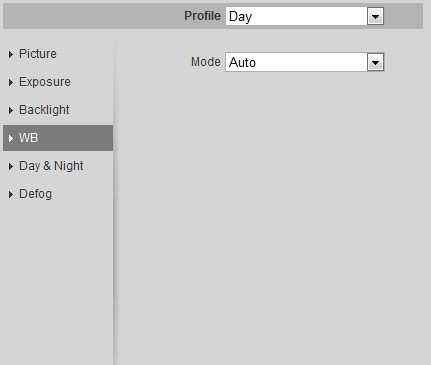Viewport: 431px width, 365px height.
Task: Click the Mode label text
Action: 206,62
